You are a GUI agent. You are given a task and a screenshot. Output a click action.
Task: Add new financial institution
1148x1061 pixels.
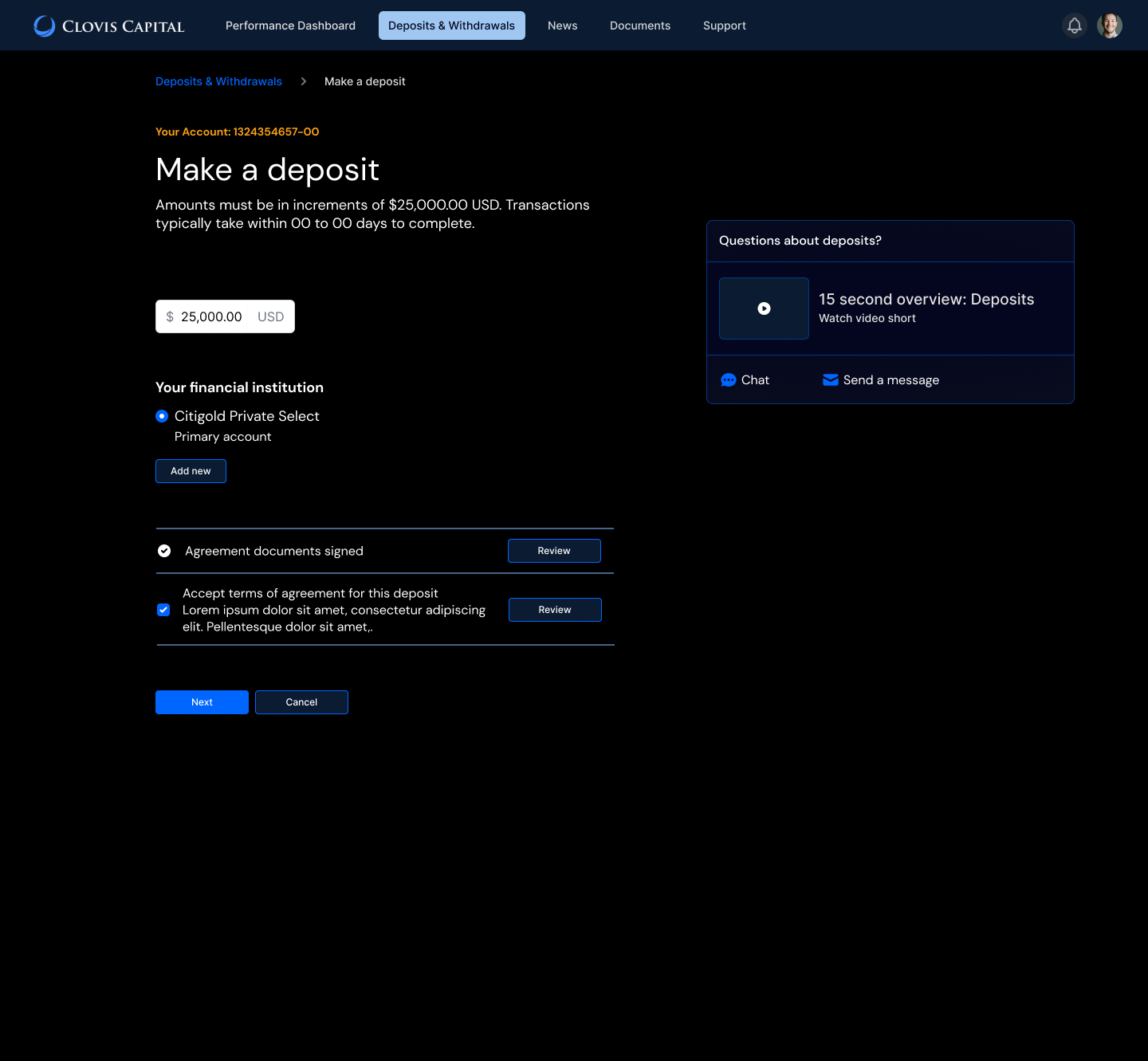click(191, 471)
